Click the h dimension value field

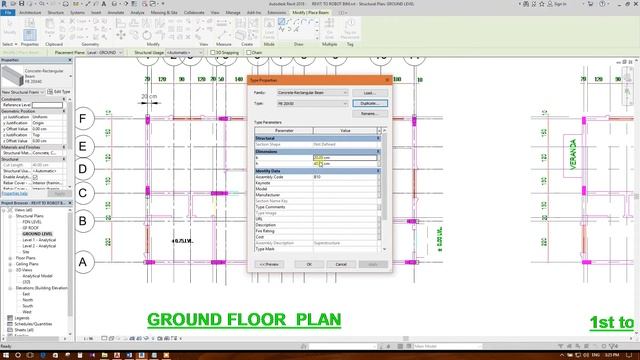click(x=345, y=164)
